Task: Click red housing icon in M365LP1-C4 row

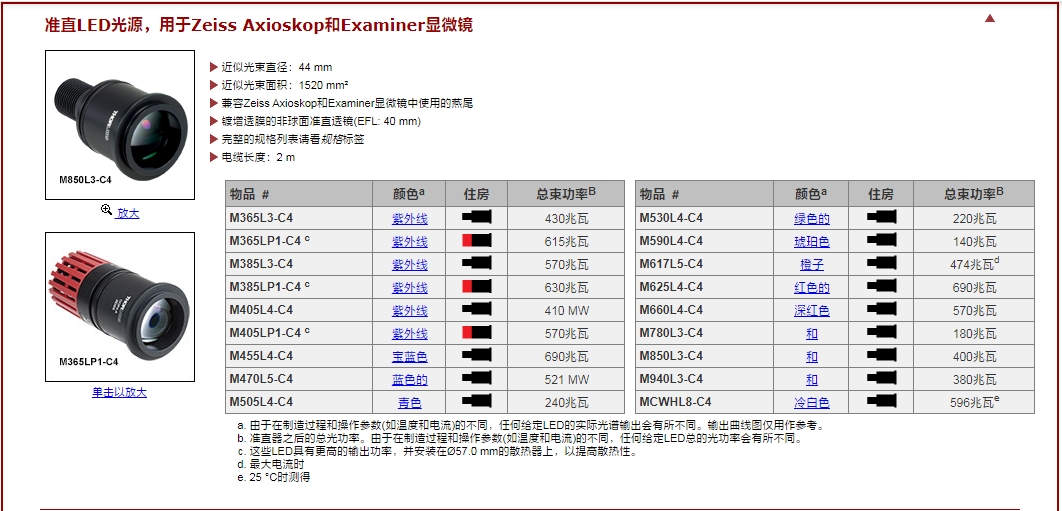Action: point(477,241)
